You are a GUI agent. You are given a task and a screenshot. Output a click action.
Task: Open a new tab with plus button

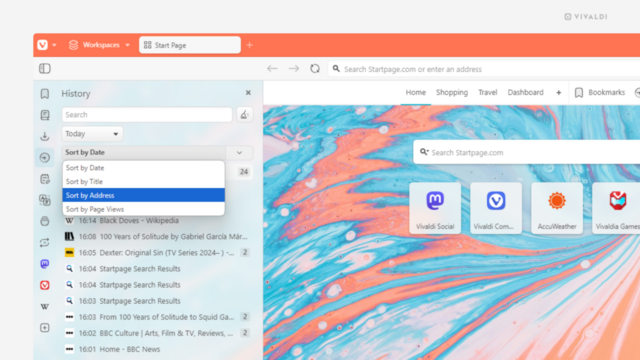249,45
